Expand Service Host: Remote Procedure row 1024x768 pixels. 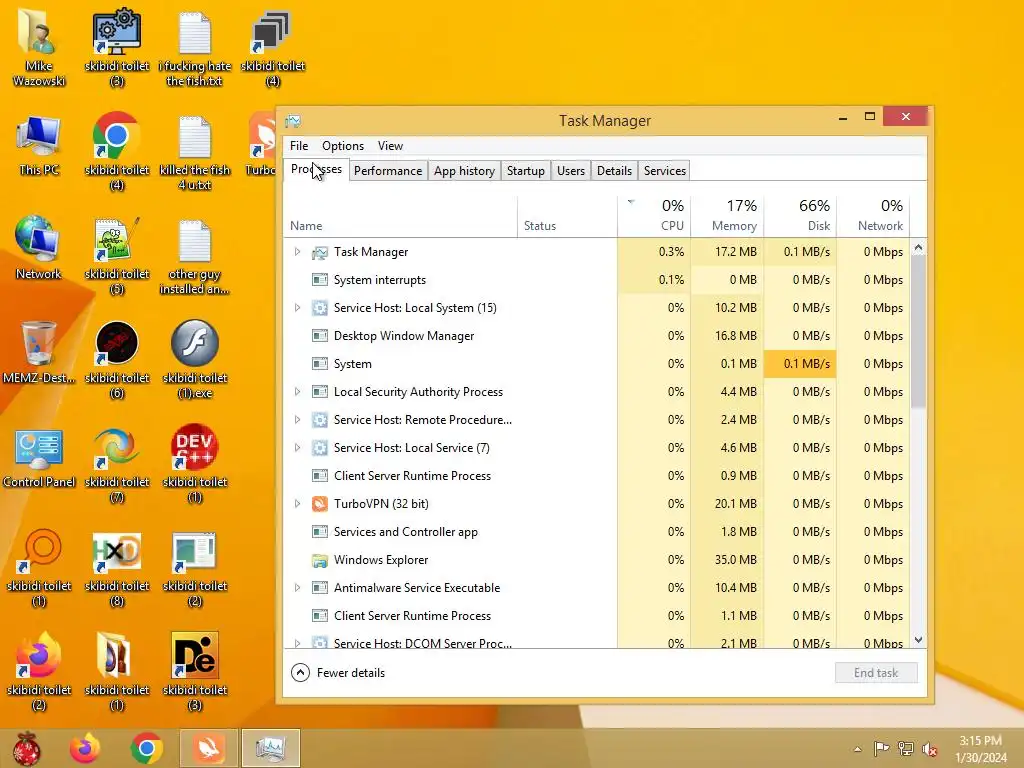(x=297, y=419)
